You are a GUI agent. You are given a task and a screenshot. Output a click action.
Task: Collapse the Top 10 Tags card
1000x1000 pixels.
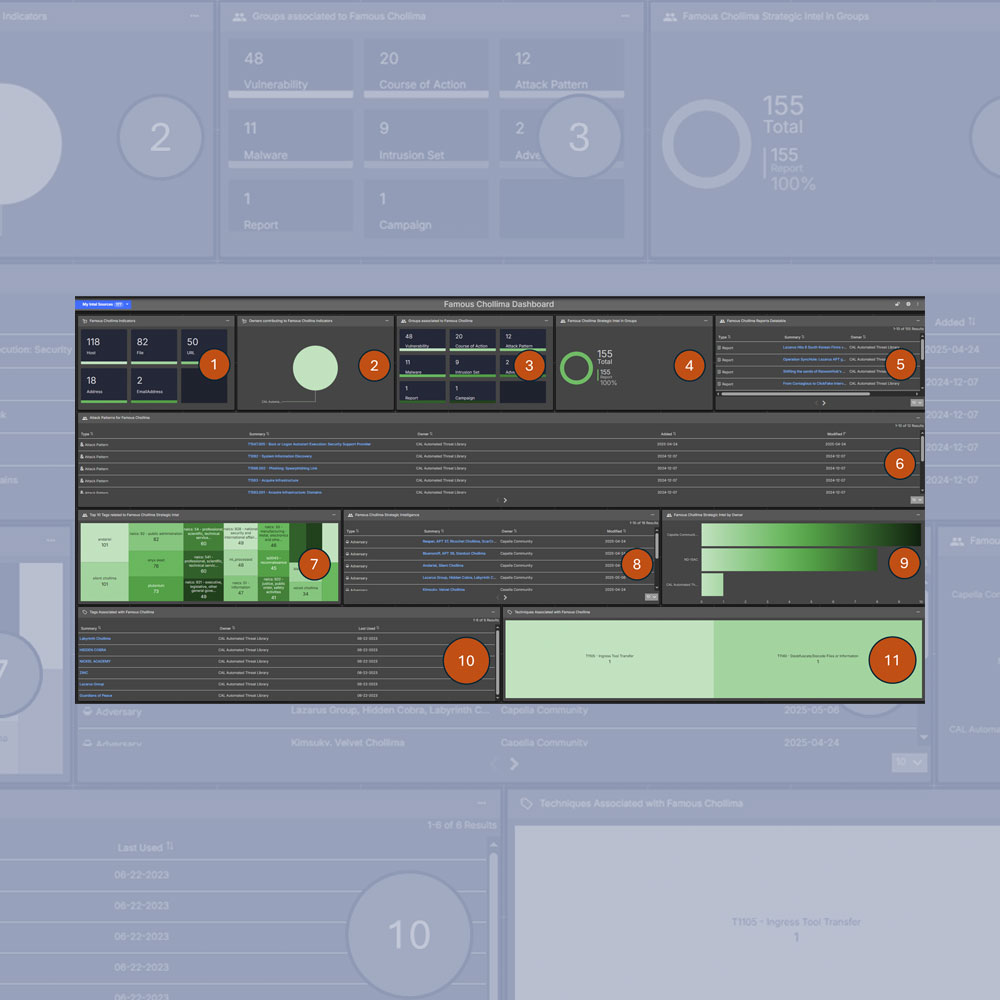[334, 515]
